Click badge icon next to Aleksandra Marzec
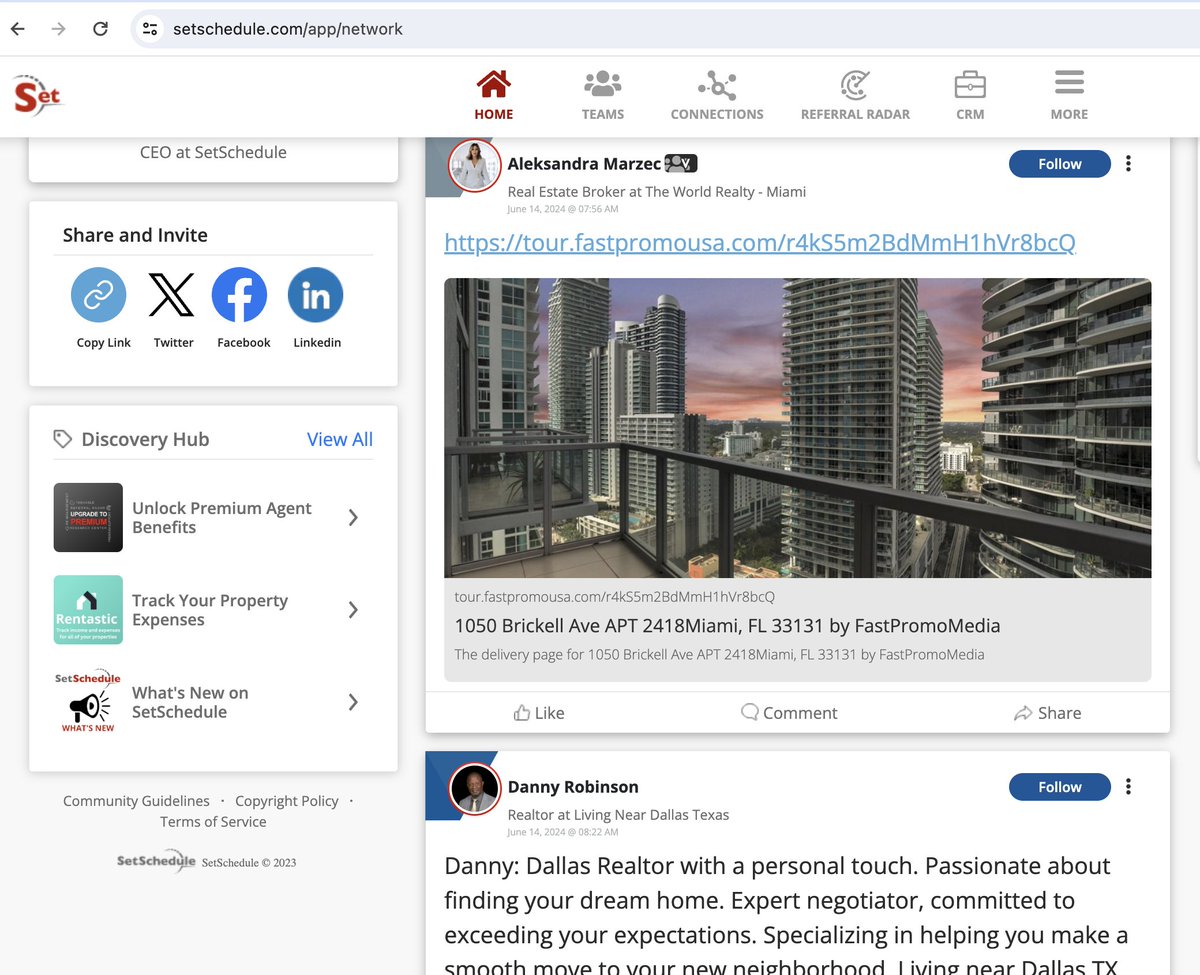 (x=681, y=163)
